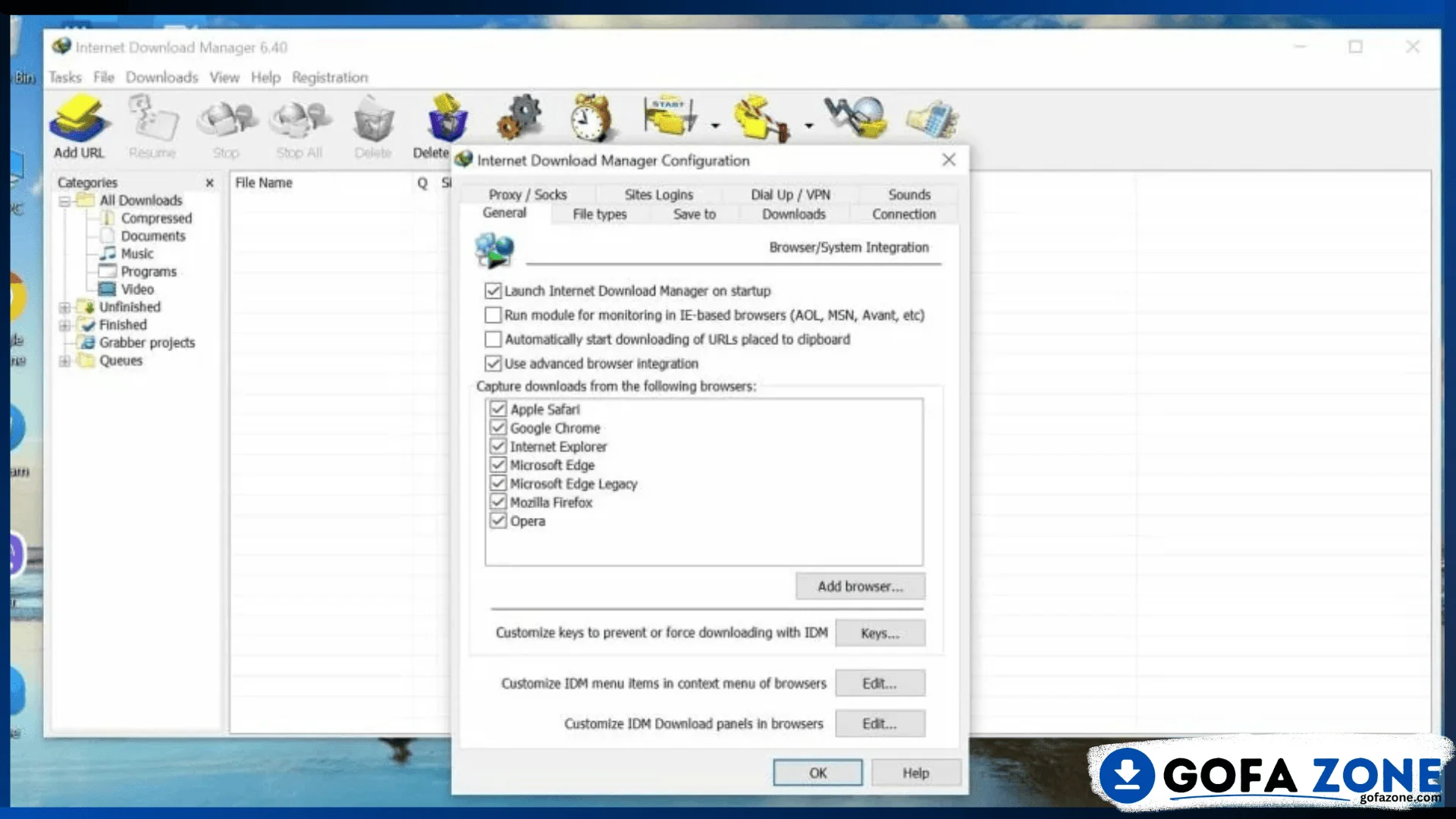Click the Tell a Friend phone icon
This screenshot has height=819, width=1456.
coord(932,119)
